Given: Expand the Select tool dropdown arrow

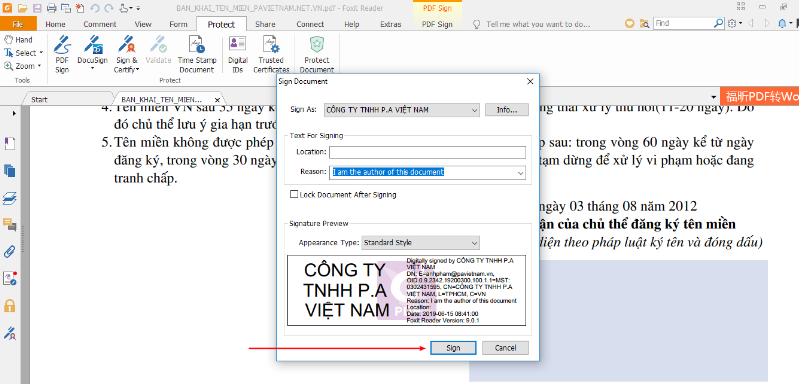Looking at the screenshot, I should 41,53.
